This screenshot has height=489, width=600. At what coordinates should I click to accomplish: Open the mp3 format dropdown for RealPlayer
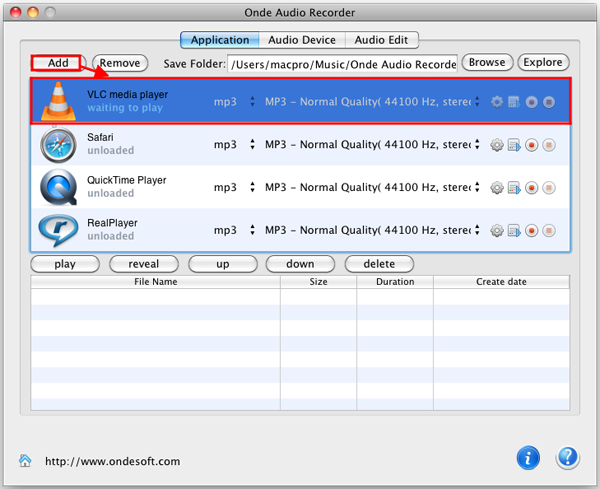click(x=235, y=231)
